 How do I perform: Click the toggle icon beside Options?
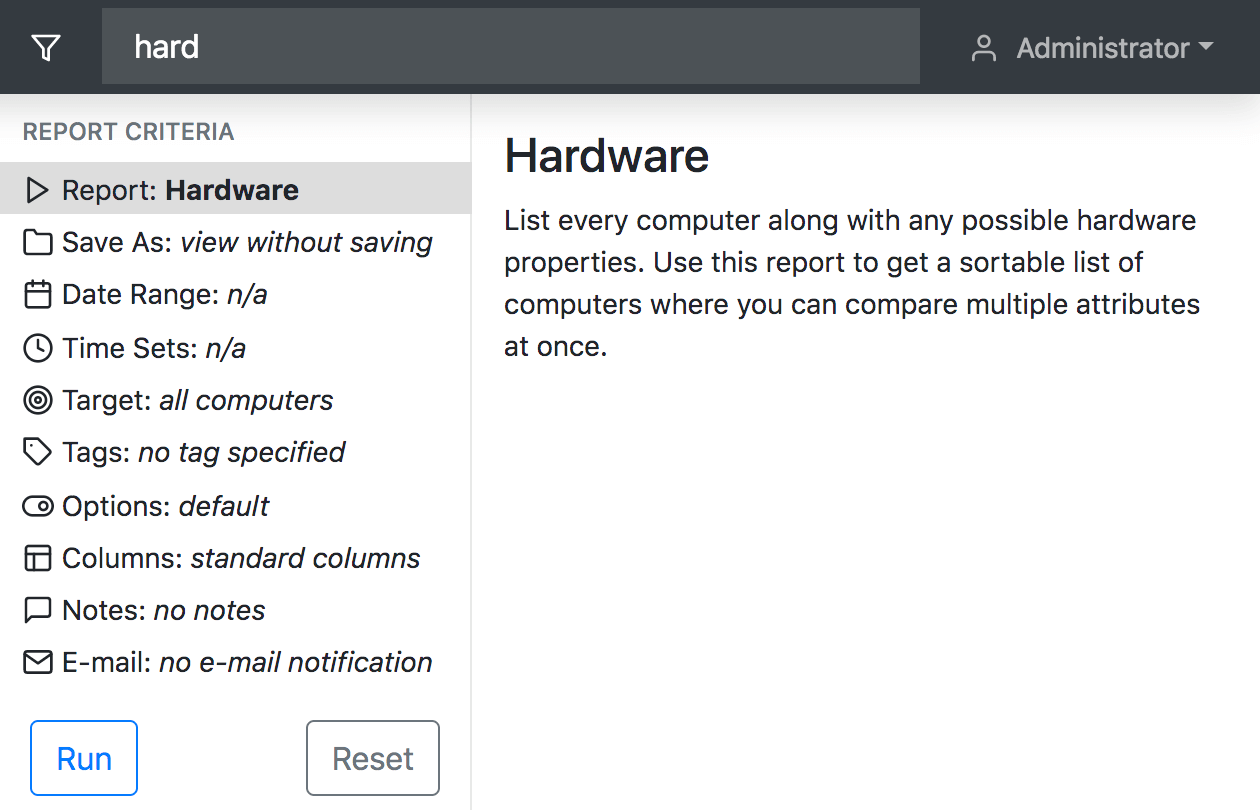click(37, 506)
